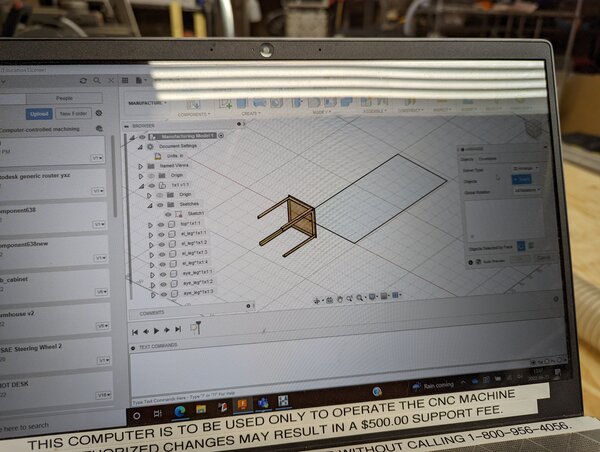Open the CREATE toolbar menu
Screen dimensions: 600x452
click(251, 114)
